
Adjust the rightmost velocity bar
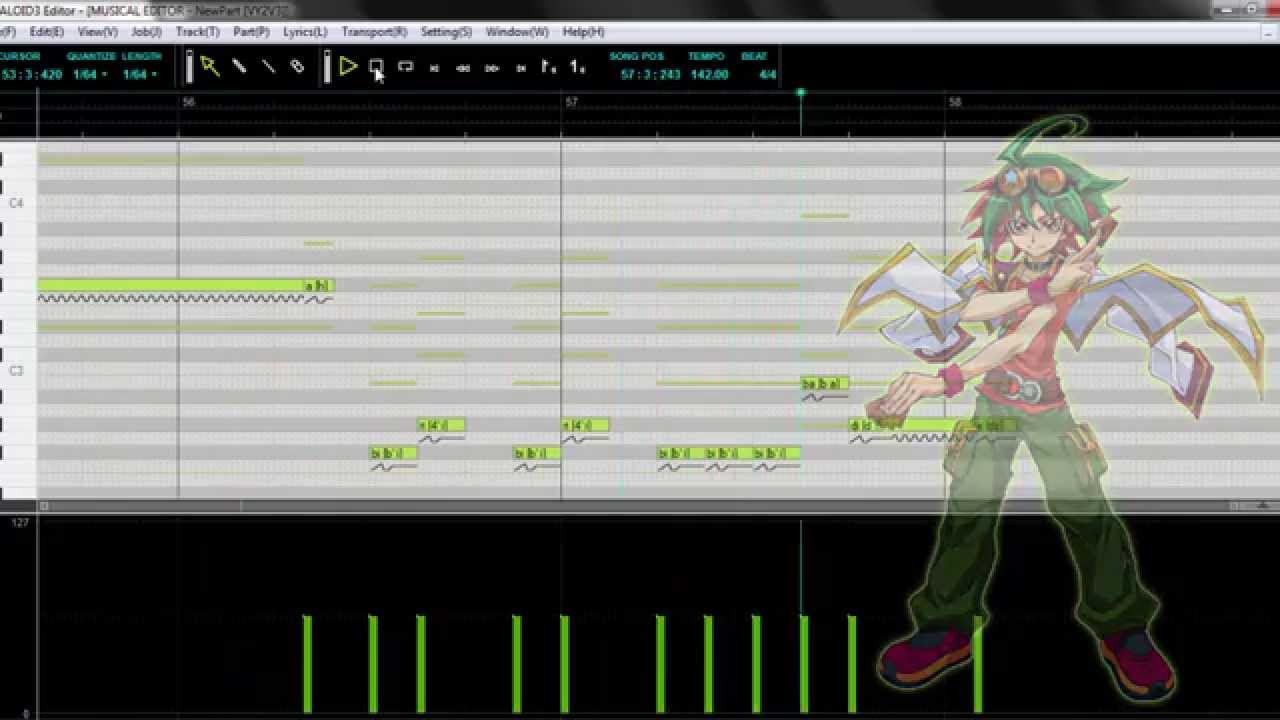coord(978,665)
